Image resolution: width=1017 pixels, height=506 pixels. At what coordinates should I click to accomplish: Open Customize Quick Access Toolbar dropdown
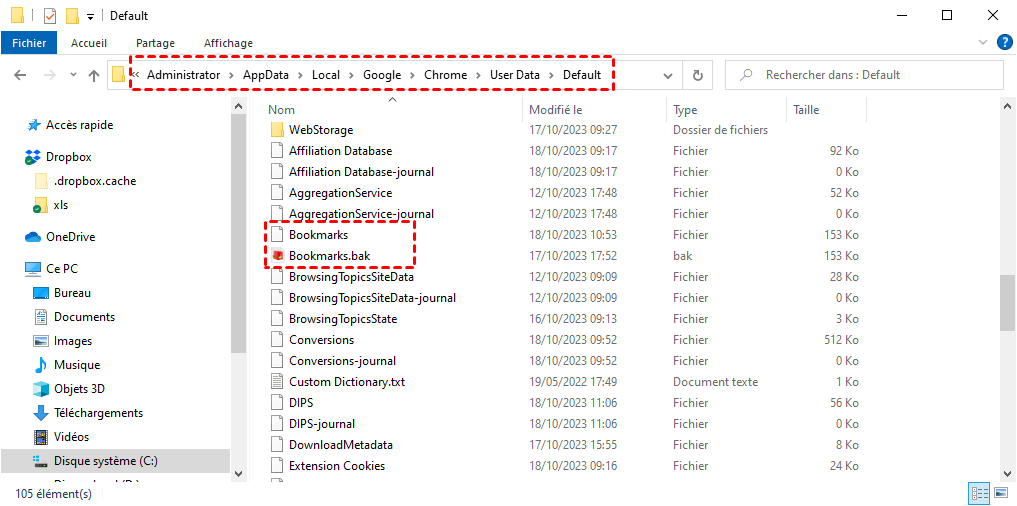(x=90, y=16)
